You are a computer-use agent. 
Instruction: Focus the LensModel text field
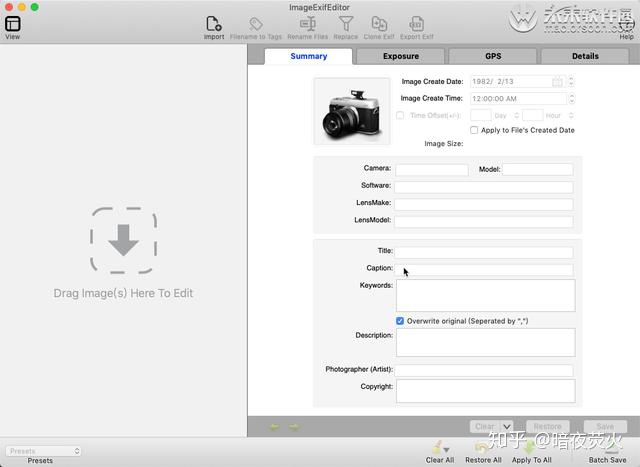pos(484,222)
